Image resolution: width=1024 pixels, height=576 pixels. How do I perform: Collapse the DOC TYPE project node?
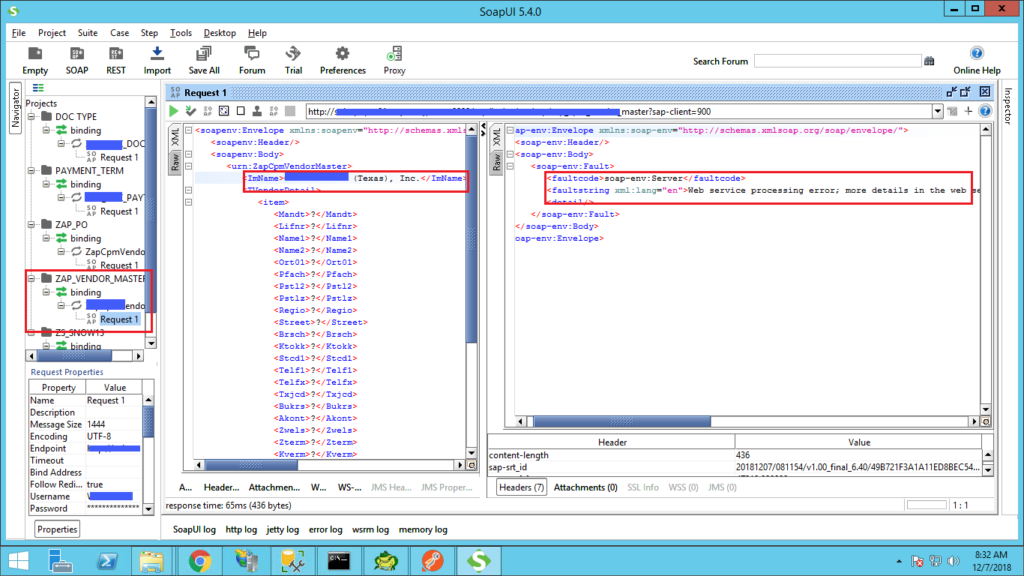point(31,117)
